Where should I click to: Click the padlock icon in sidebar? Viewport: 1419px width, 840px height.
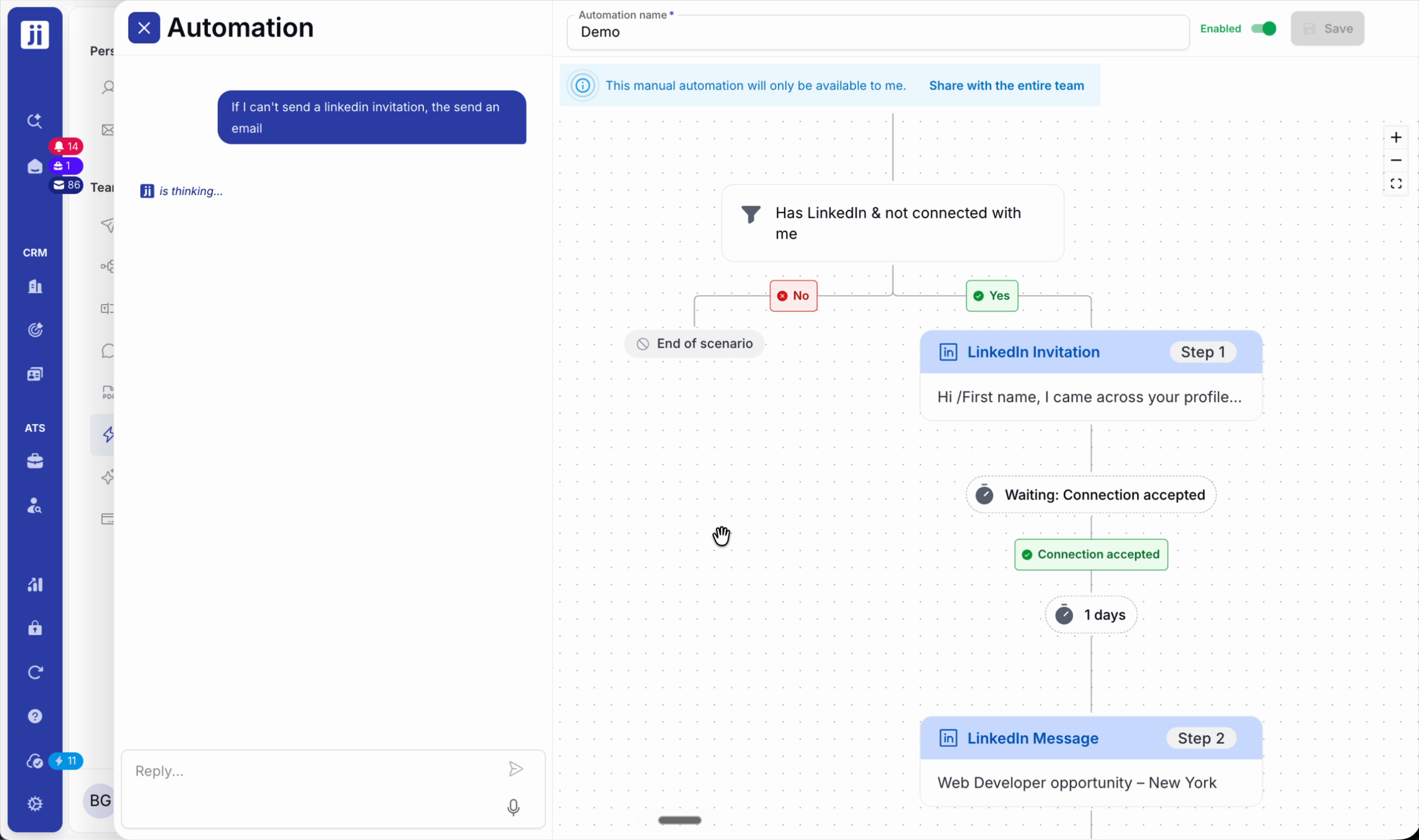[x=35, y=628]
